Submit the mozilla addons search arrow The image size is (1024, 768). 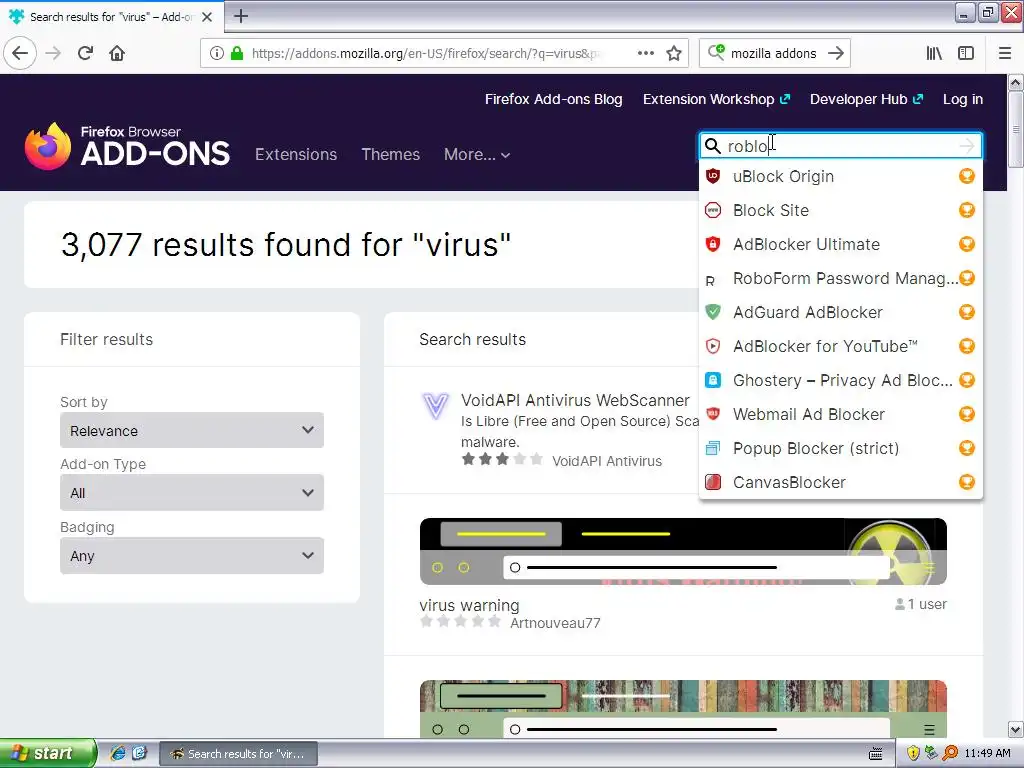836,54
